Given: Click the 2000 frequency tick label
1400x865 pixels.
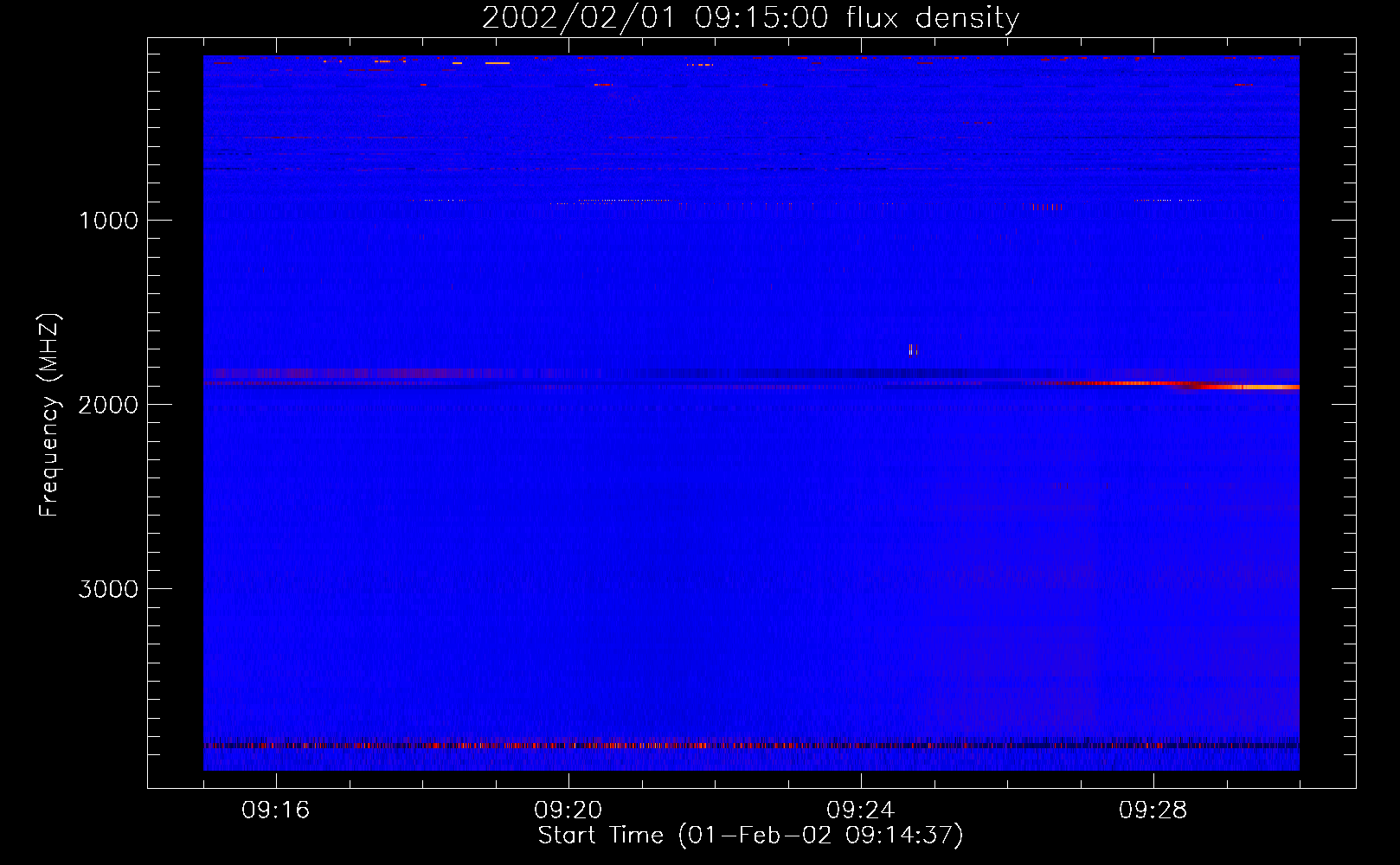Looking at the screenshot, I should pos(108,405).
